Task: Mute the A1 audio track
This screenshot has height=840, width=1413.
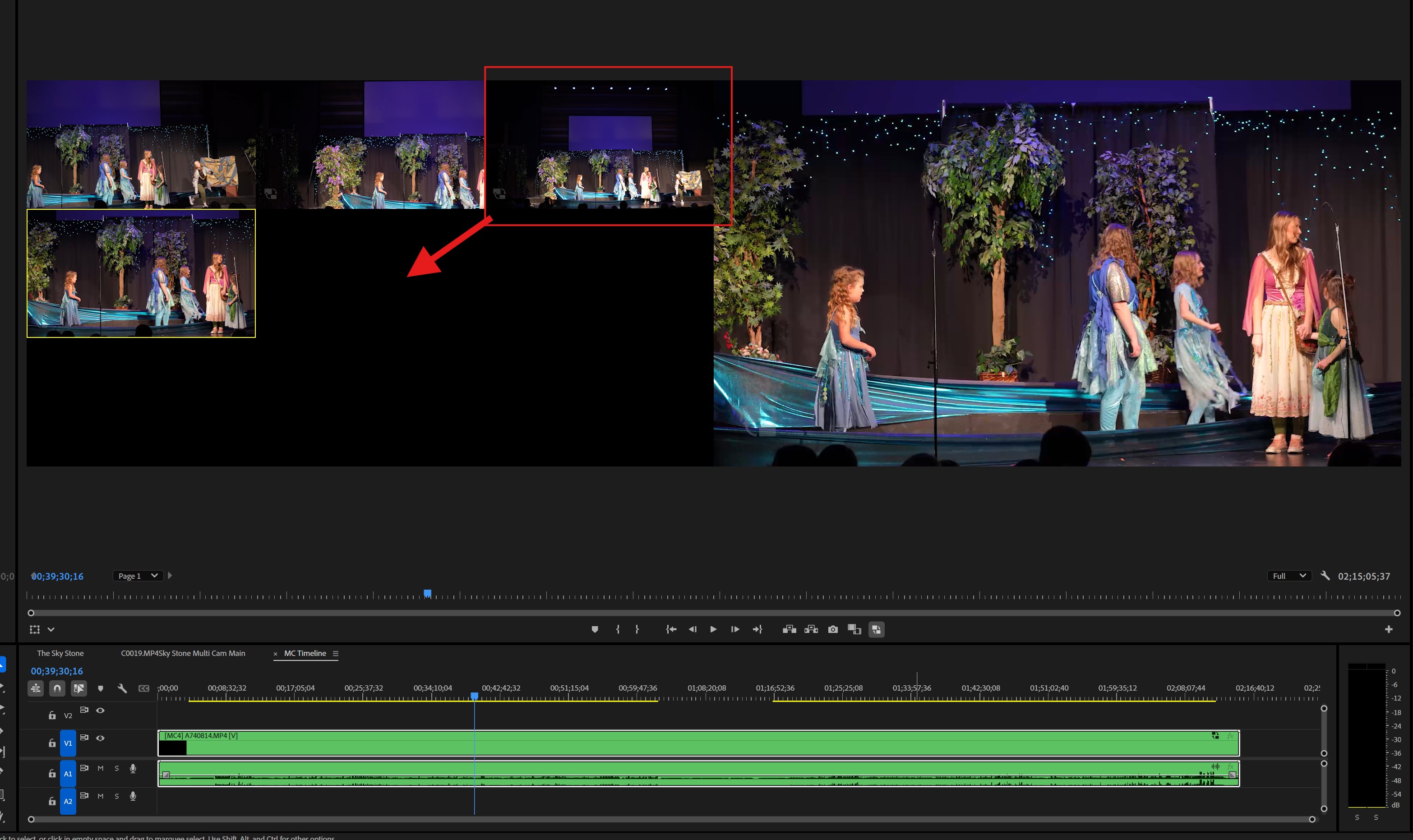Action: pos(101,769)
